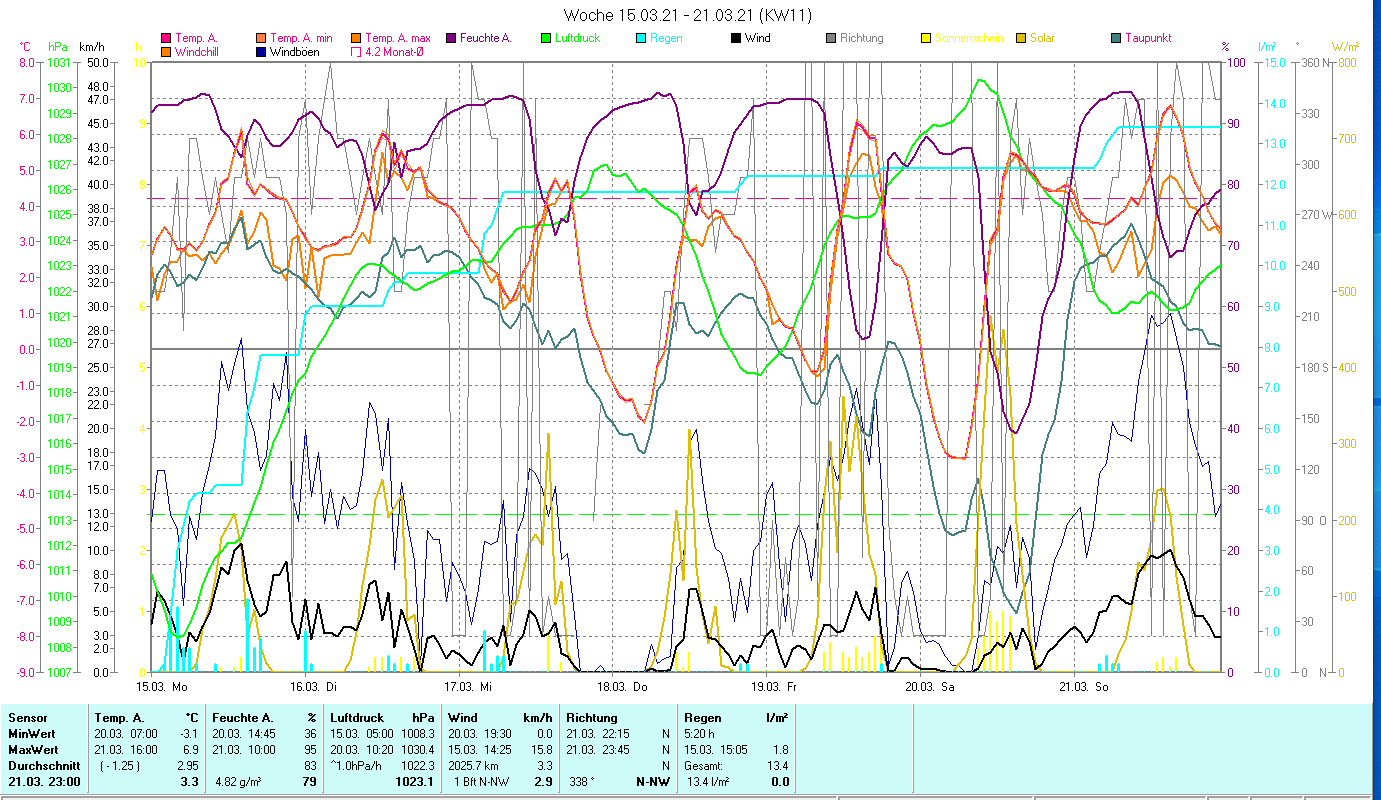Click the yellow Sonnenschein legend swatch

pos(926,38)
